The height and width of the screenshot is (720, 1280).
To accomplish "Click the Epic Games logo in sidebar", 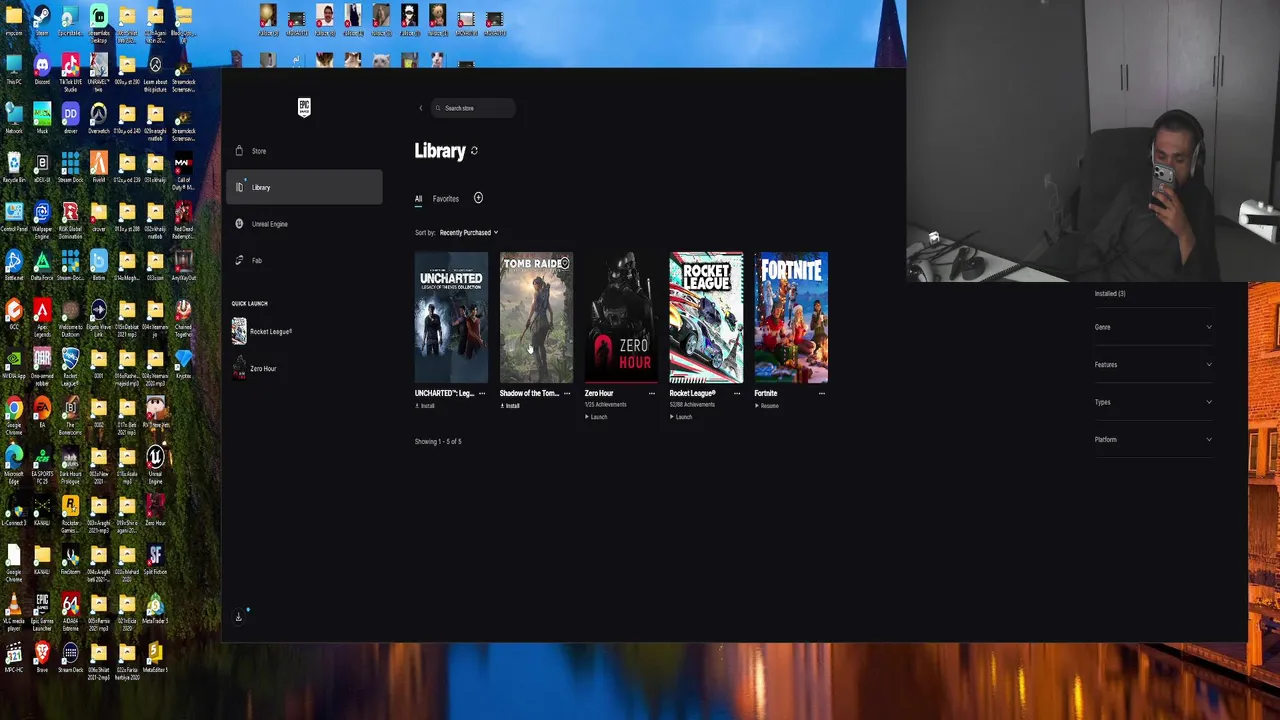I will (304, 107).
